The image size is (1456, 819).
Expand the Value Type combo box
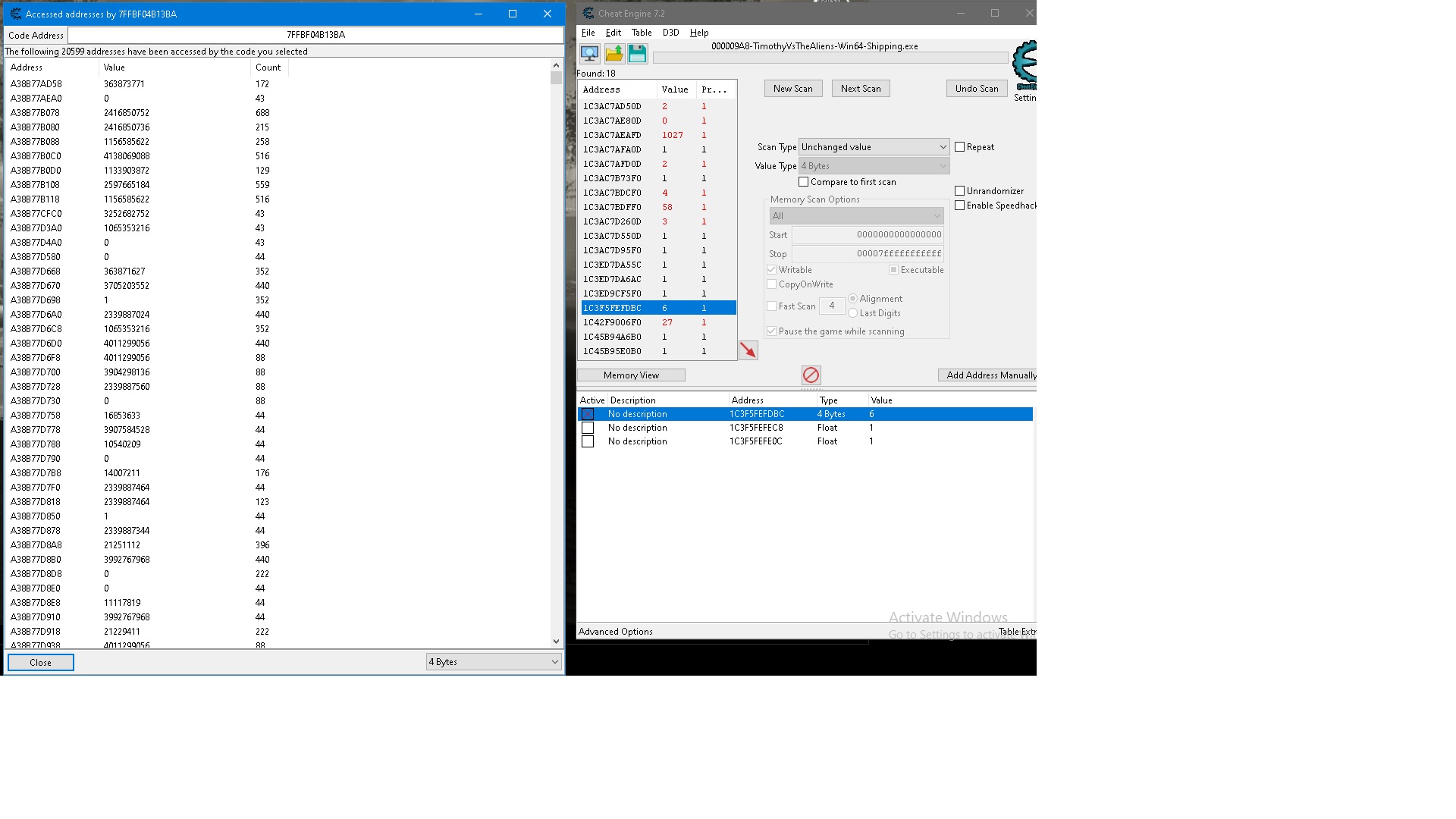(874, 166)
